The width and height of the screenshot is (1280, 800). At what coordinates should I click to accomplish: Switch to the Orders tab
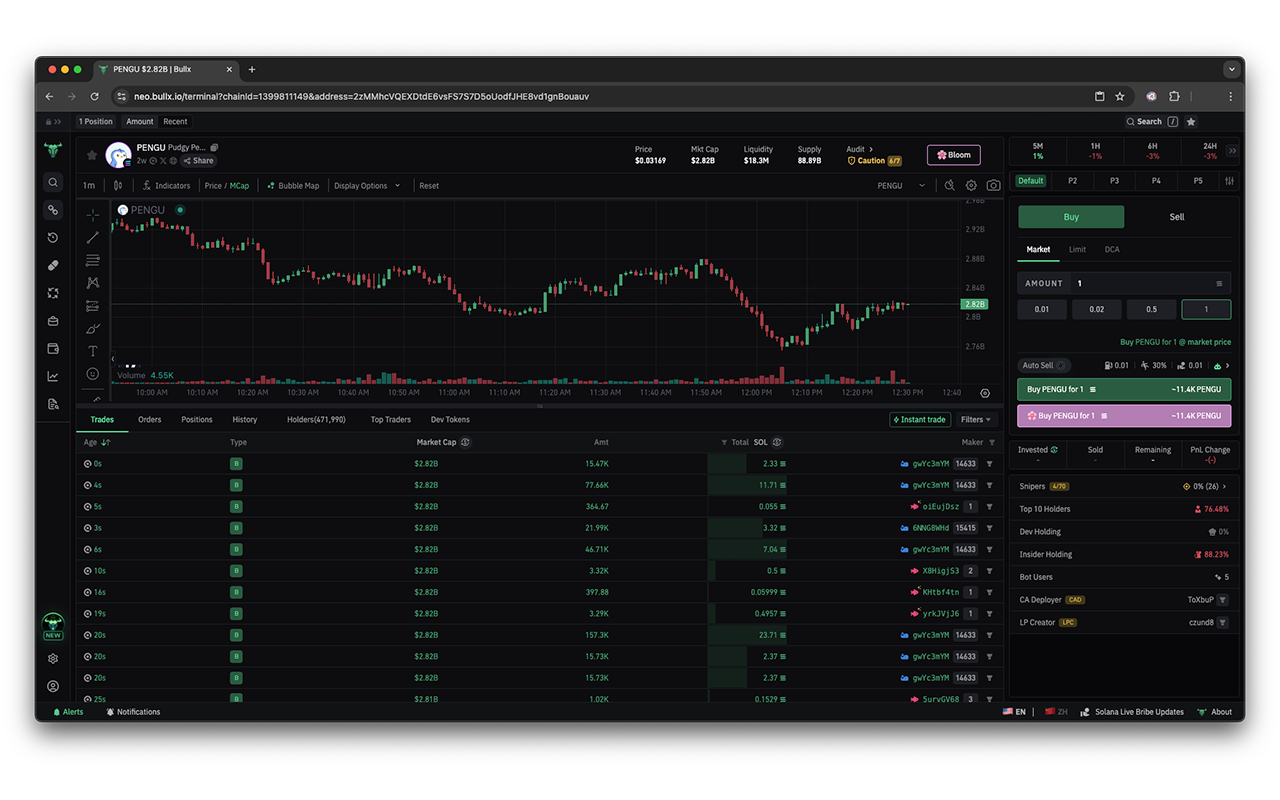(150, 420)
